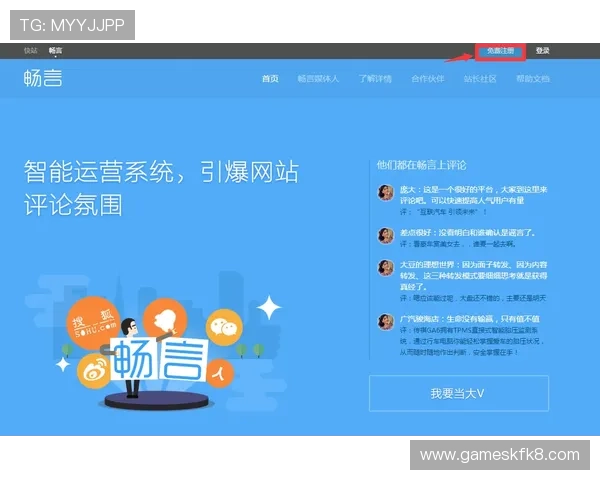The height and width of the screenshot is (480, 600).
Task: Click the 免费注册 register button
Action: click(500, 51)
